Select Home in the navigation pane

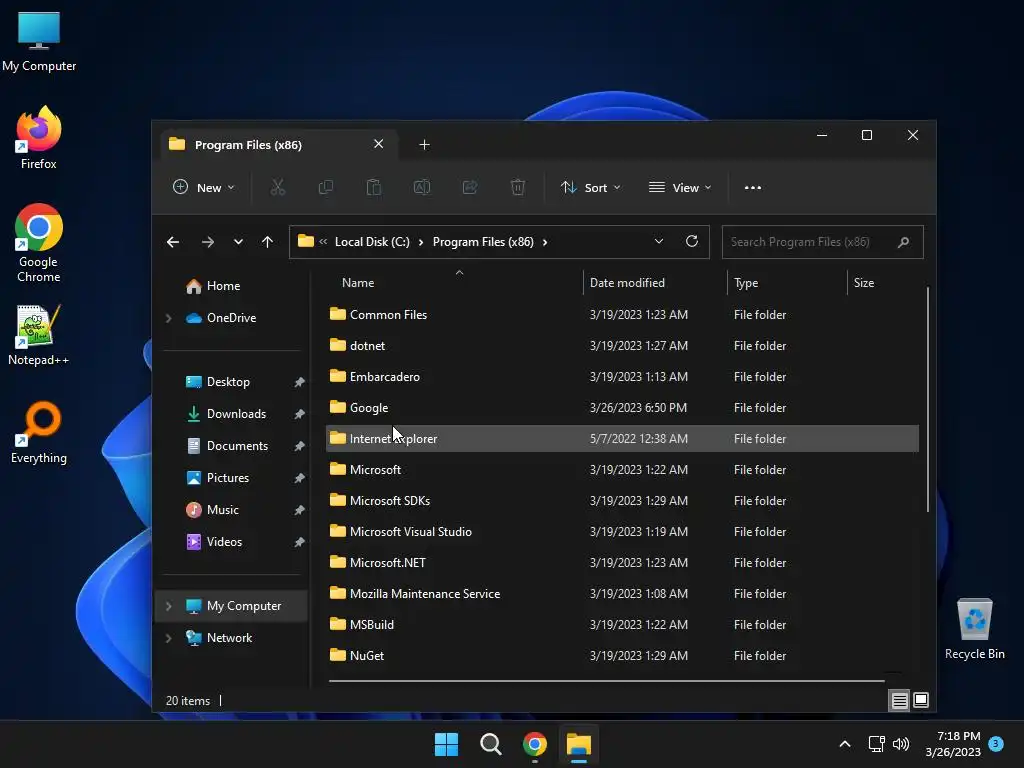(214, 286)
